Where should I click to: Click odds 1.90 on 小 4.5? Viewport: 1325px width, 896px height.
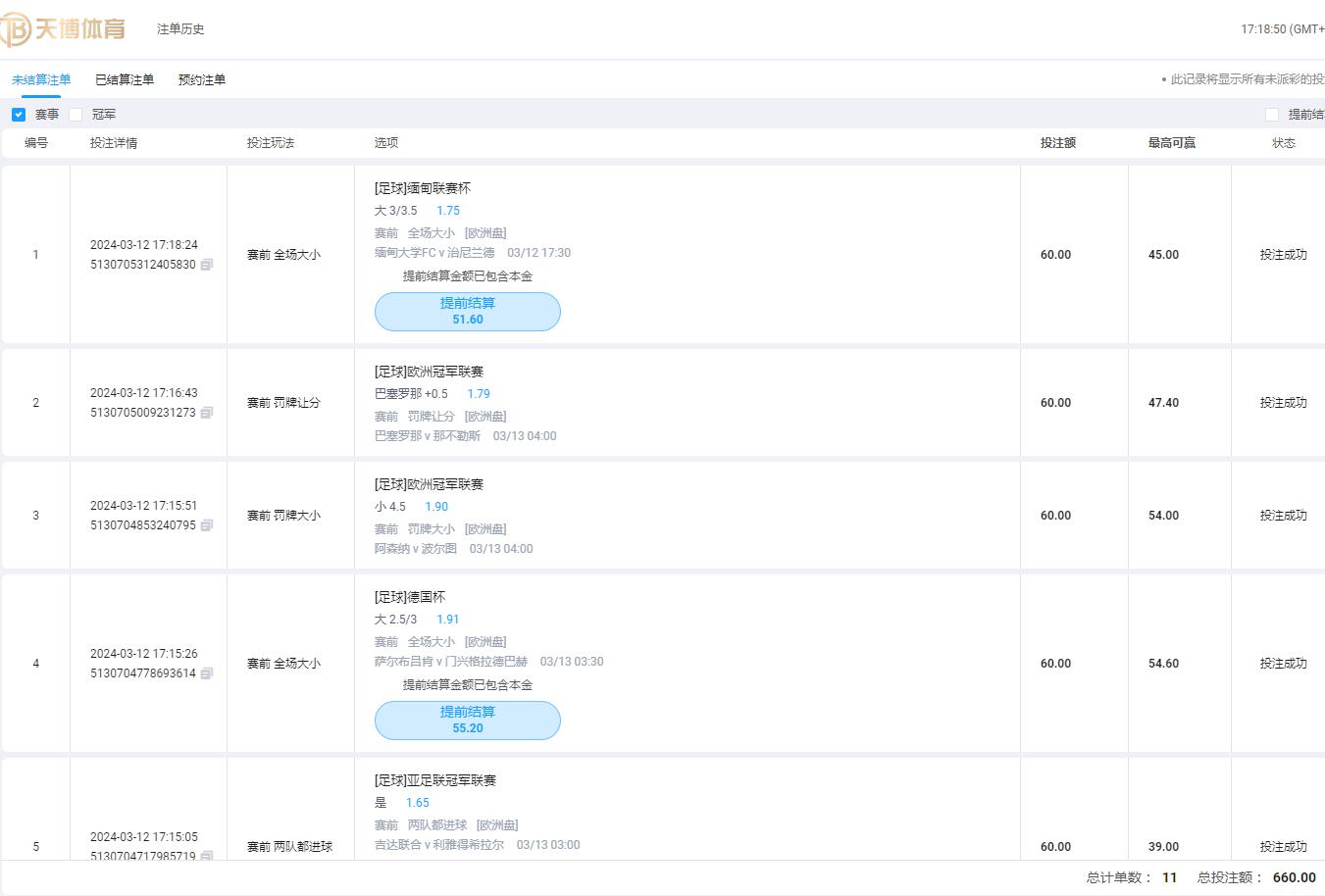pos(436,507)
